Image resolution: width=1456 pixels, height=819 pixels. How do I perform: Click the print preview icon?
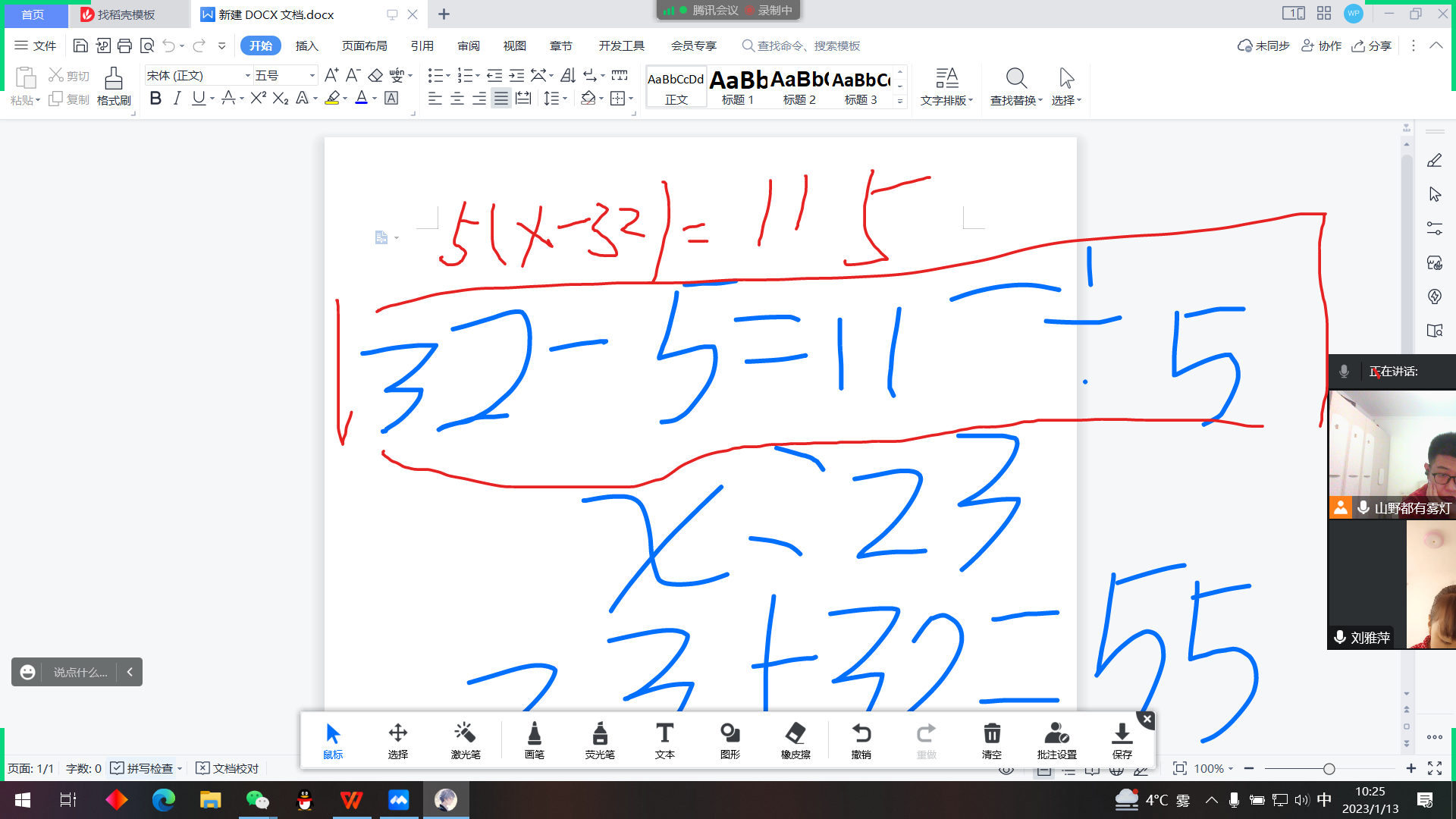(147, 45)
